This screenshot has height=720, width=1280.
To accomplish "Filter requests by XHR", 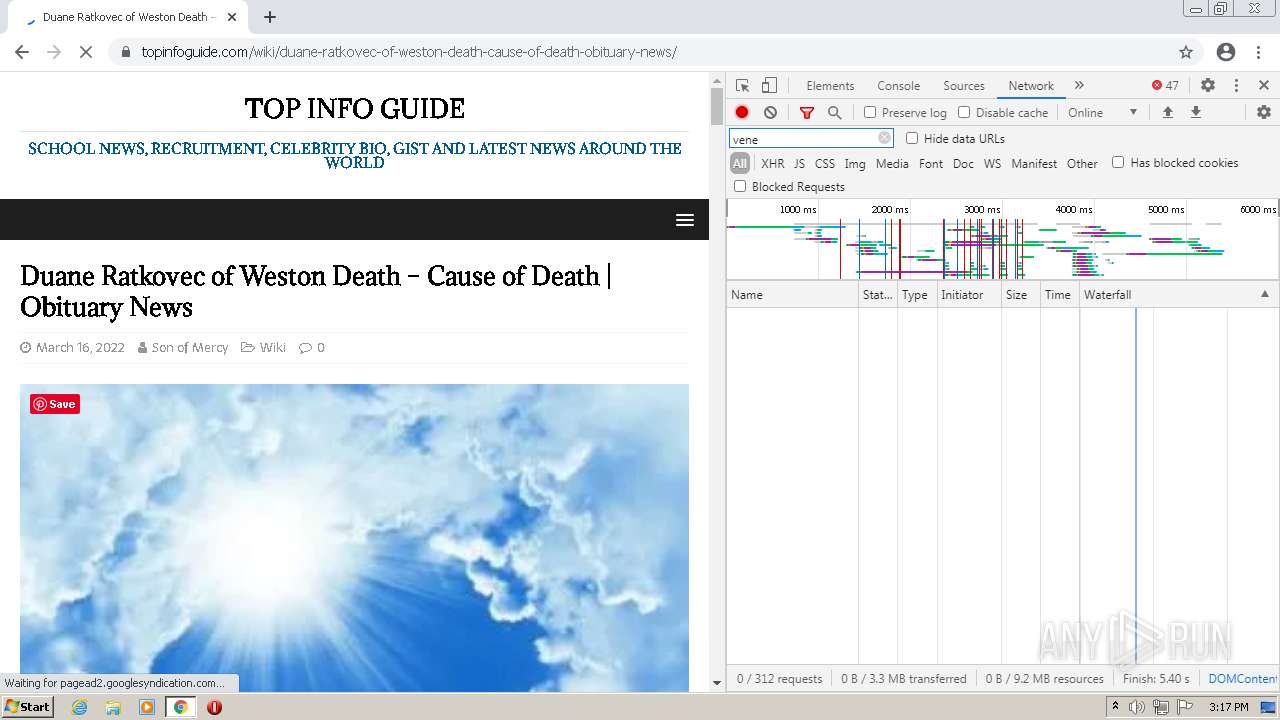I will pos(773,164).
